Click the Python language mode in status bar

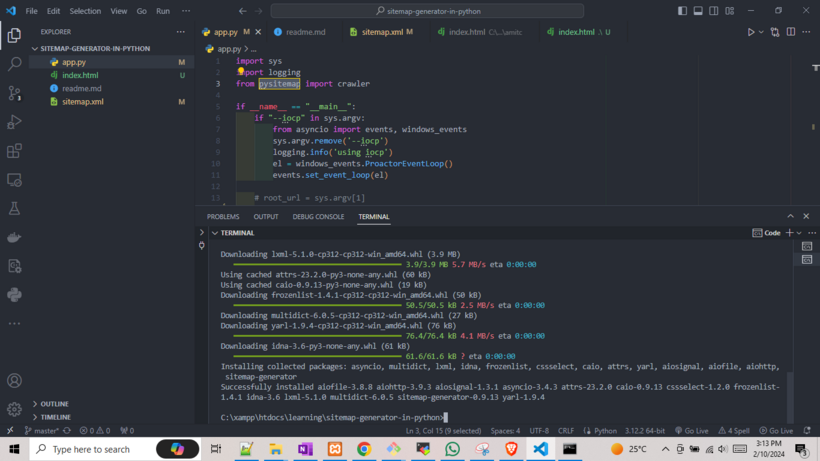(x=601, y=431)
